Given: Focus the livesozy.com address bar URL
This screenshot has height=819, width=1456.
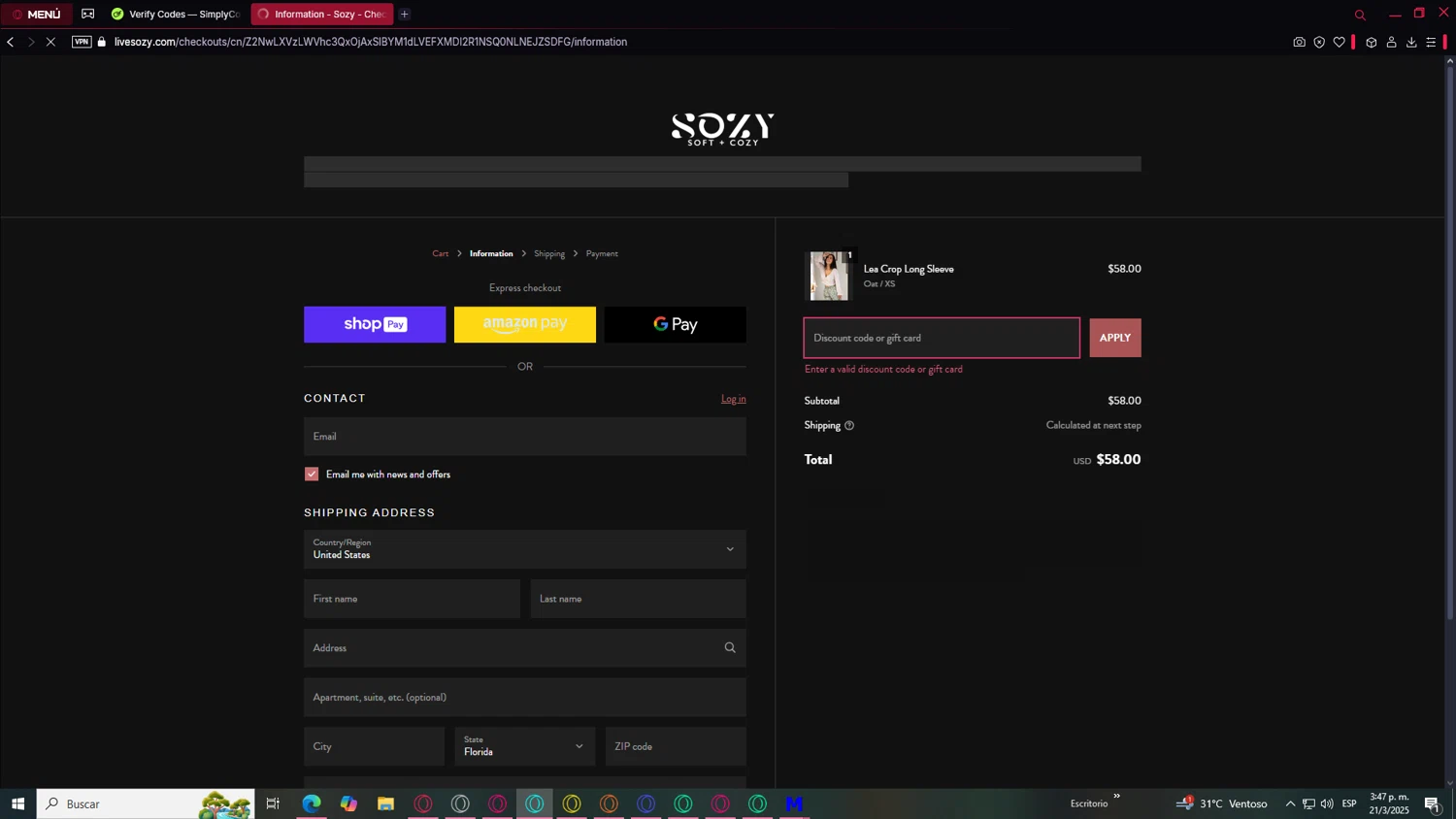Looking at the screenshot, I should coord(371,42).
